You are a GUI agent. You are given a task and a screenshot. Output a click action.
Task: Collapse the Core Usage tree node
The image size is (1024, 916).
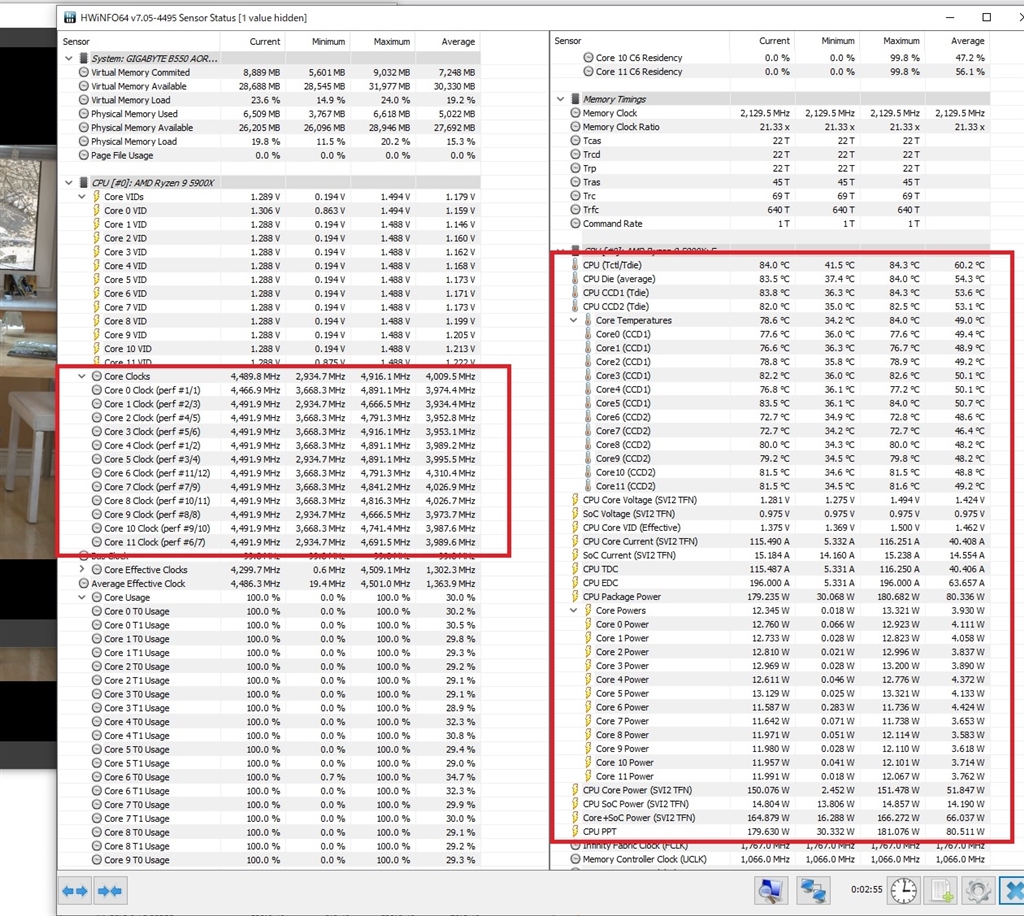(x=82, y=597)
